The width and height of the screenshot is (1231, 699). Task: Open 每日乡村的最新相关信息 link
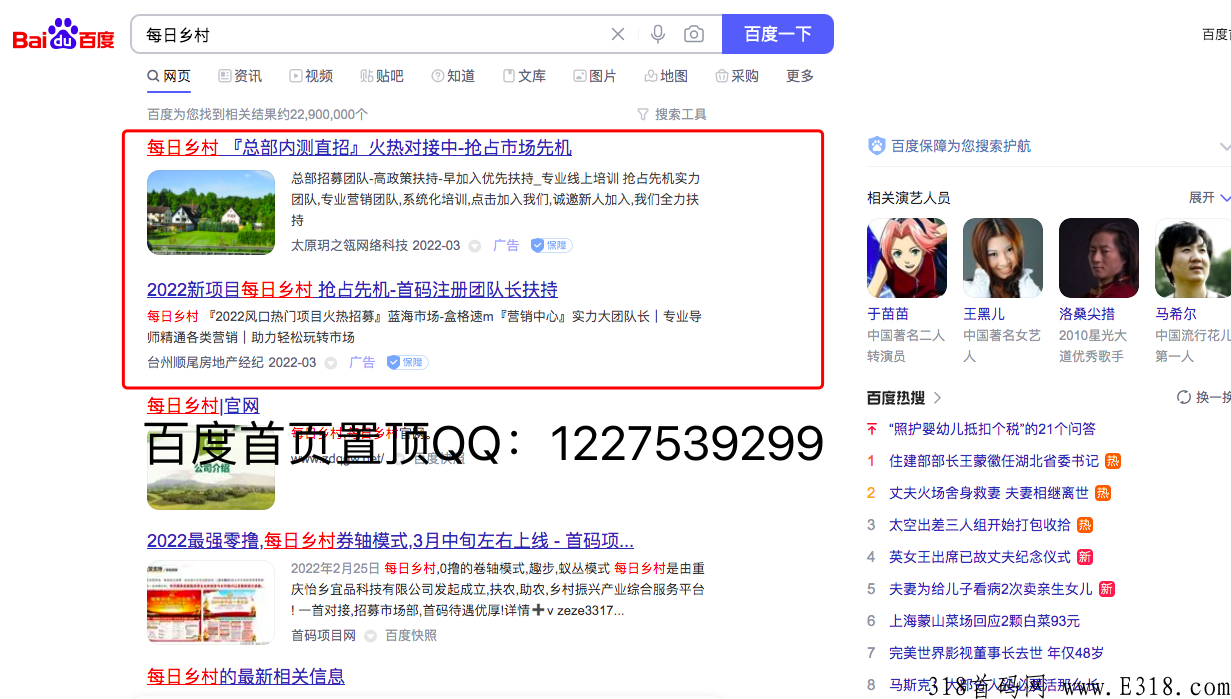(246, 677)
